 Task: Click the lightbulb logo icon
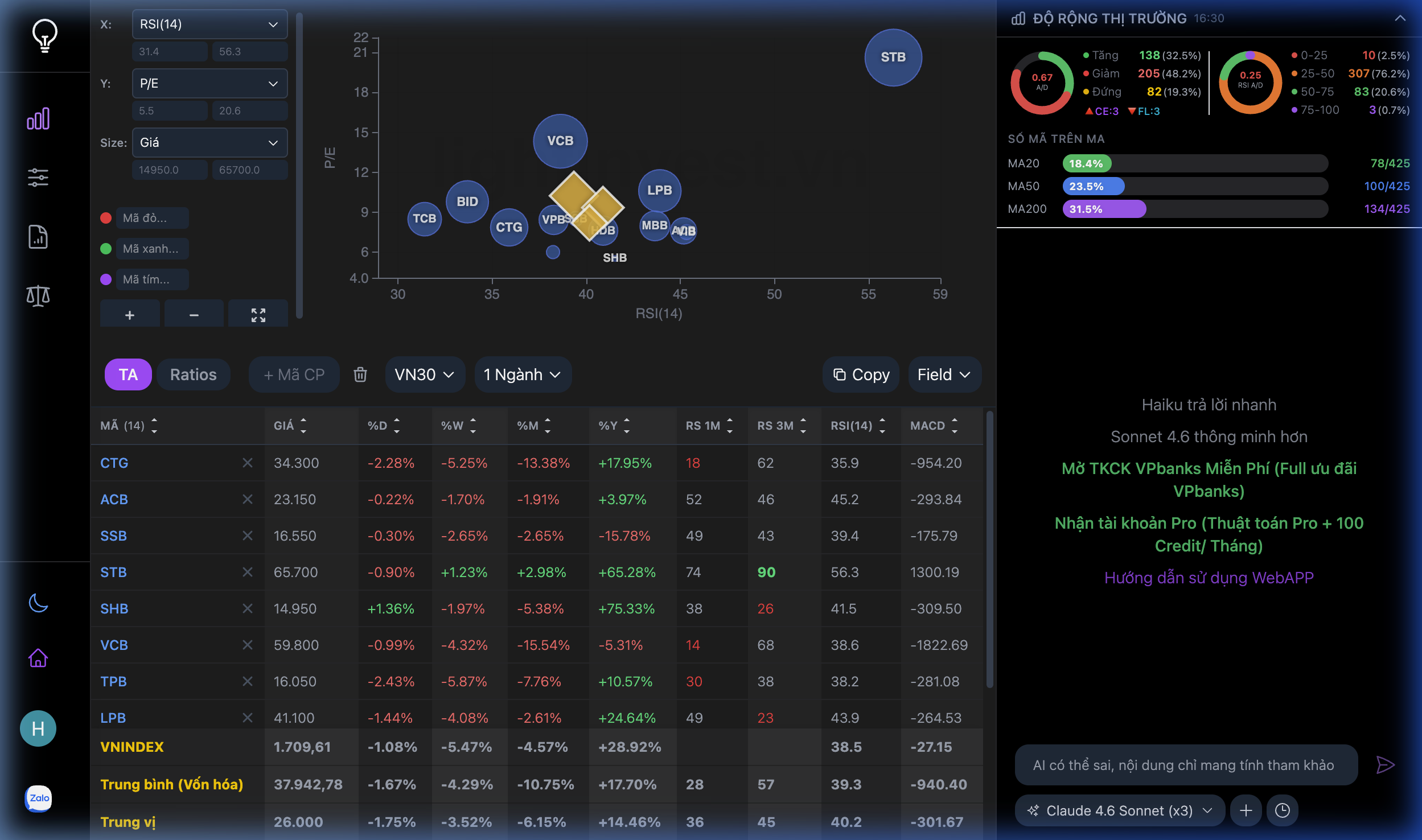[x=44, y=35]
